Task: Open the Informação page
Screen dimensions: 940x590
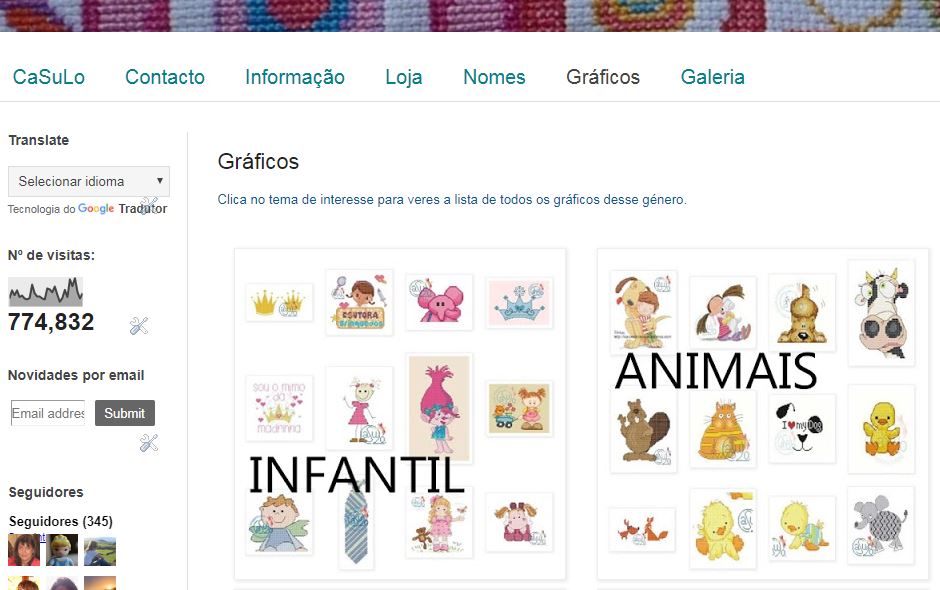Action: tap(295, 77)
